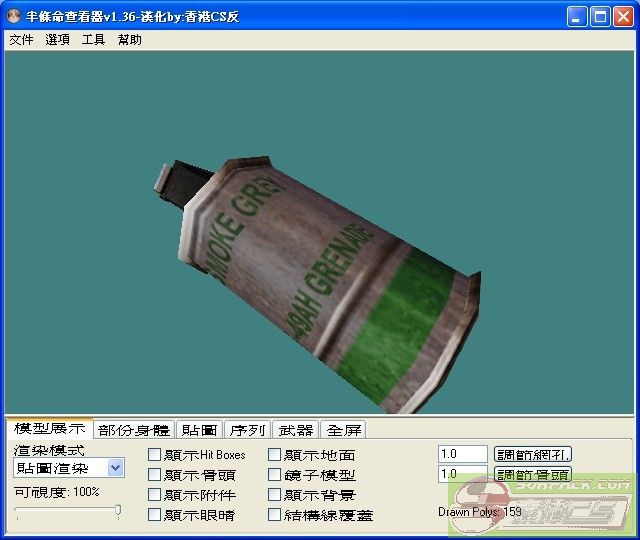
Task: Minimize the model viewer window
Action: point(577,17)
